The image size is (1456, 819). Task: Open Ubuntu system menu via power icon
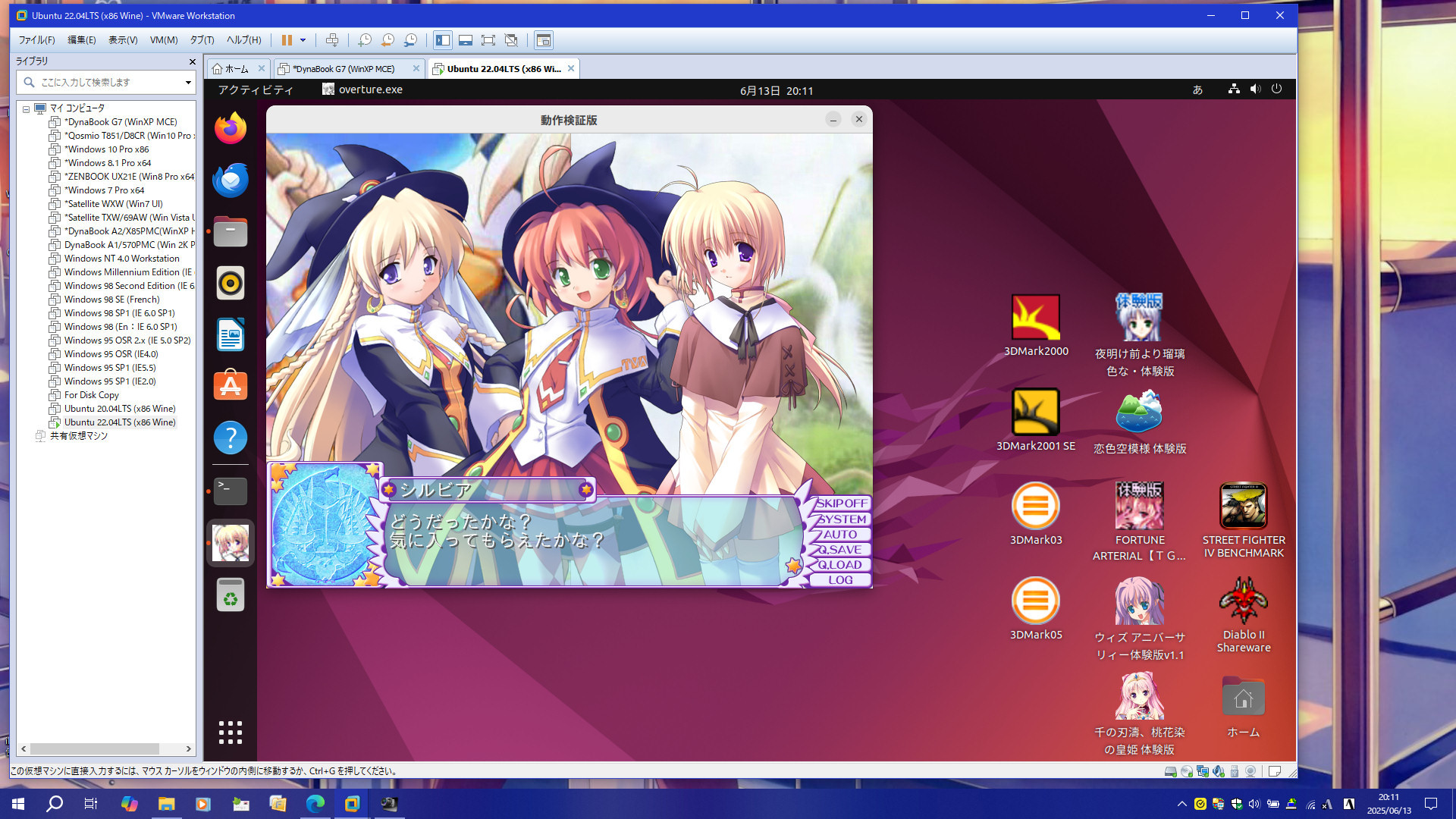[x=1277, y=89]
